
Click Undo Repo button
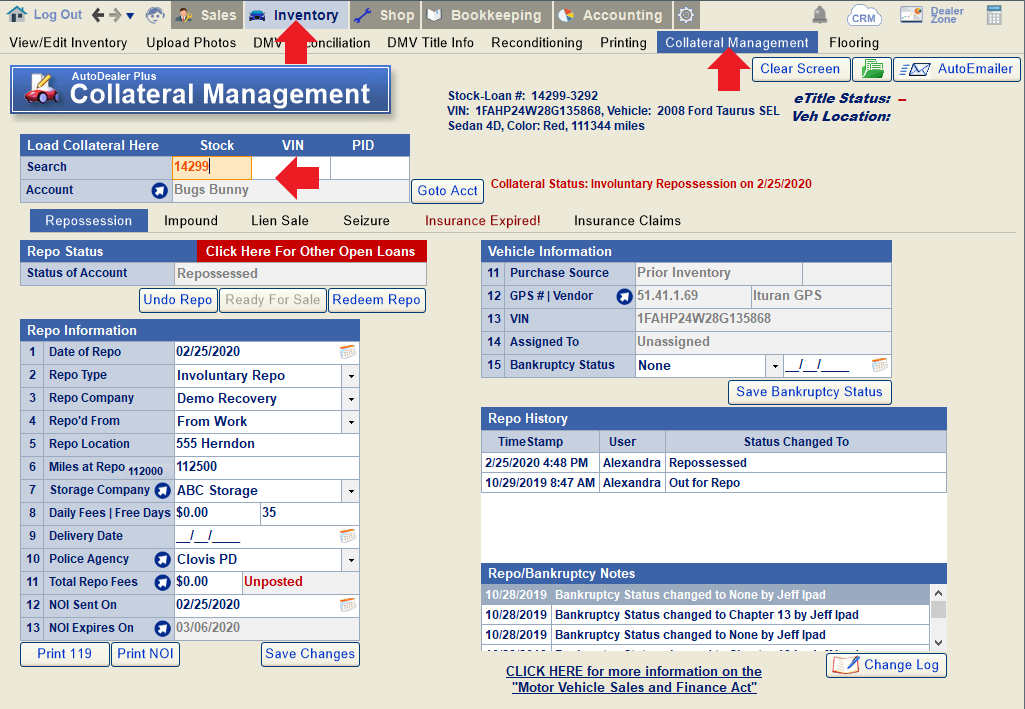(178, 300)
